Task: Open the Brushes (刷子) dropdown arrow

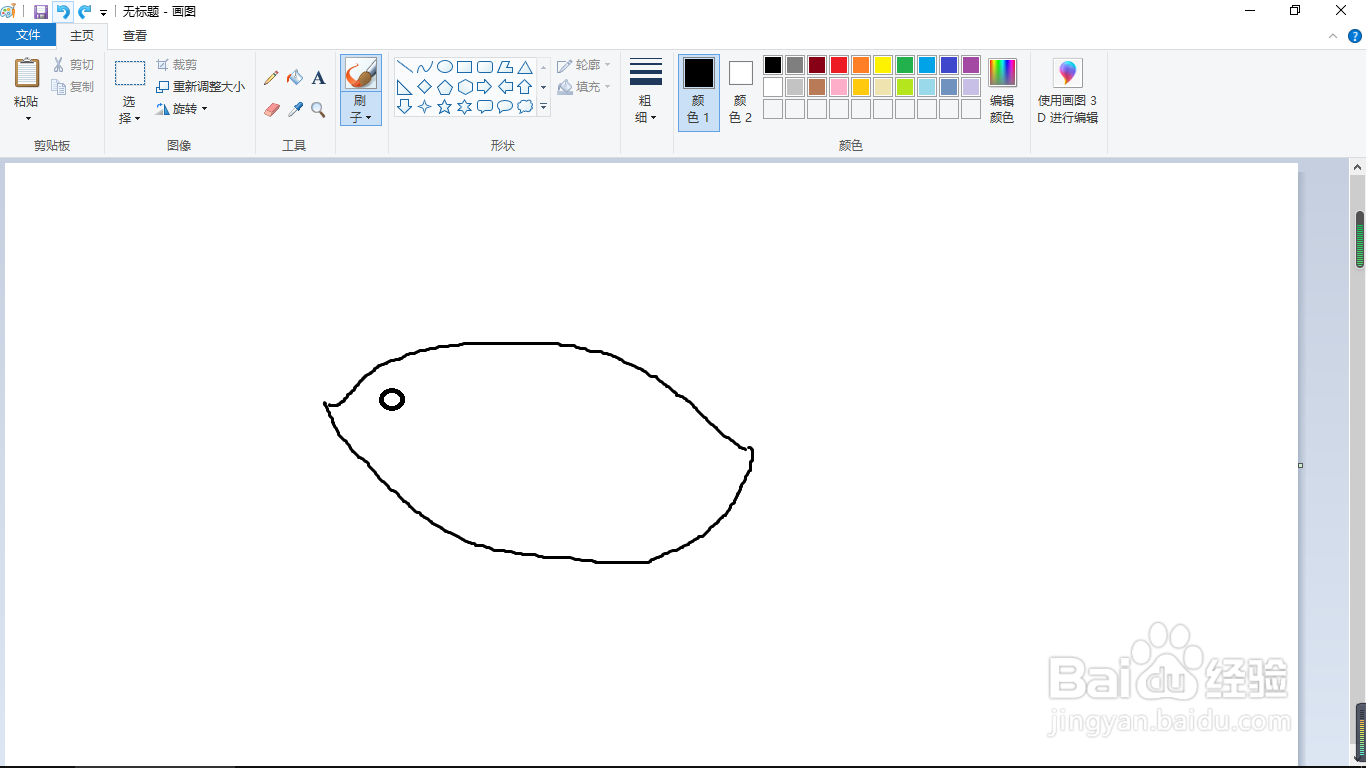Action: [x=360, y=110]
